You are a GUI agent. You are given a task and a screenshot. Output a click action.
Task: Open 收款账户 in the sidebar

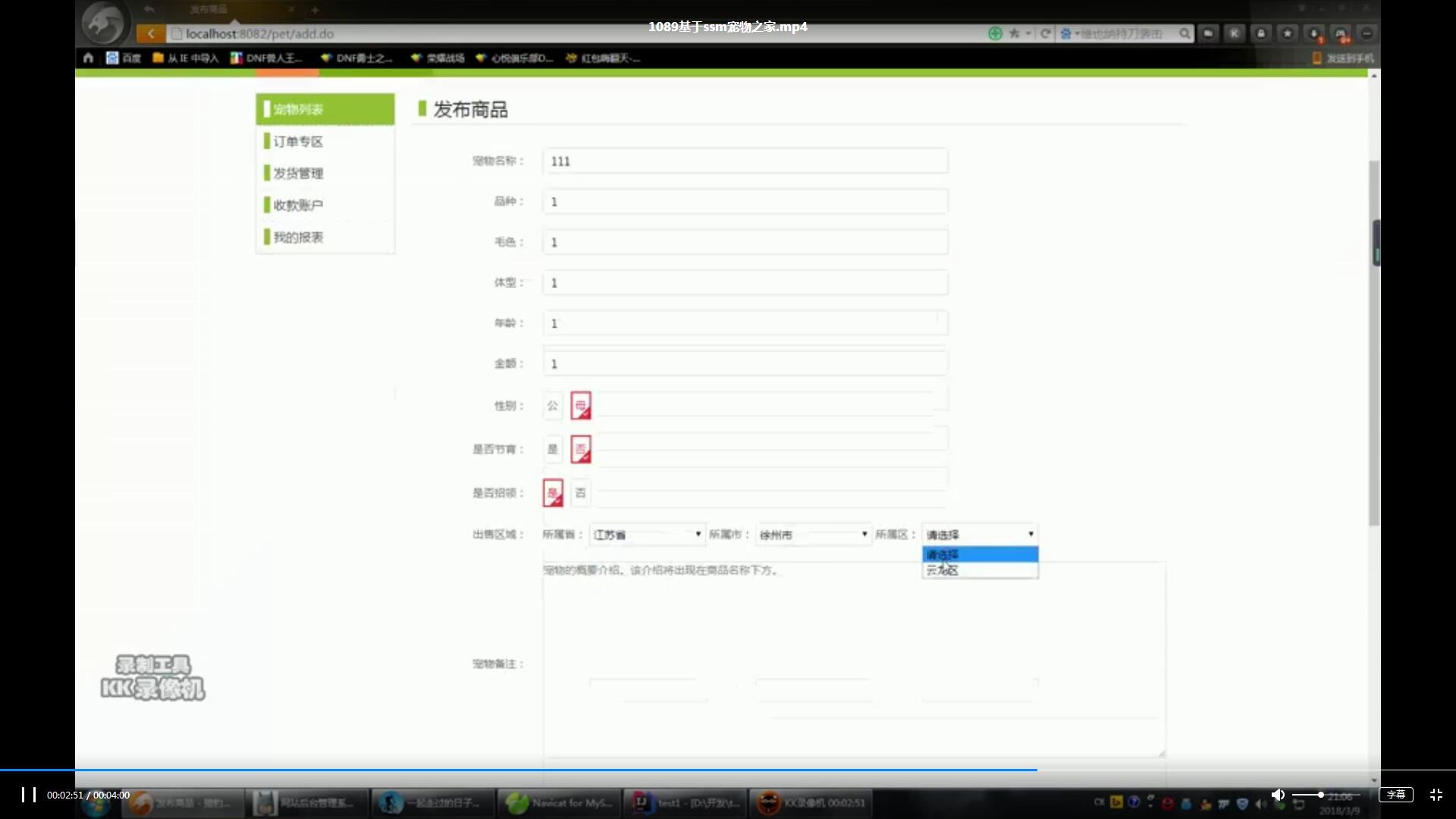coord(325,205)
